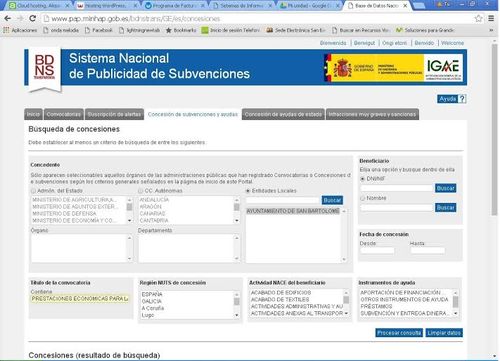Bookmark this page with the star icon
Screen dimensions: 500x361
pyautogui.click(x=478, y=18)
